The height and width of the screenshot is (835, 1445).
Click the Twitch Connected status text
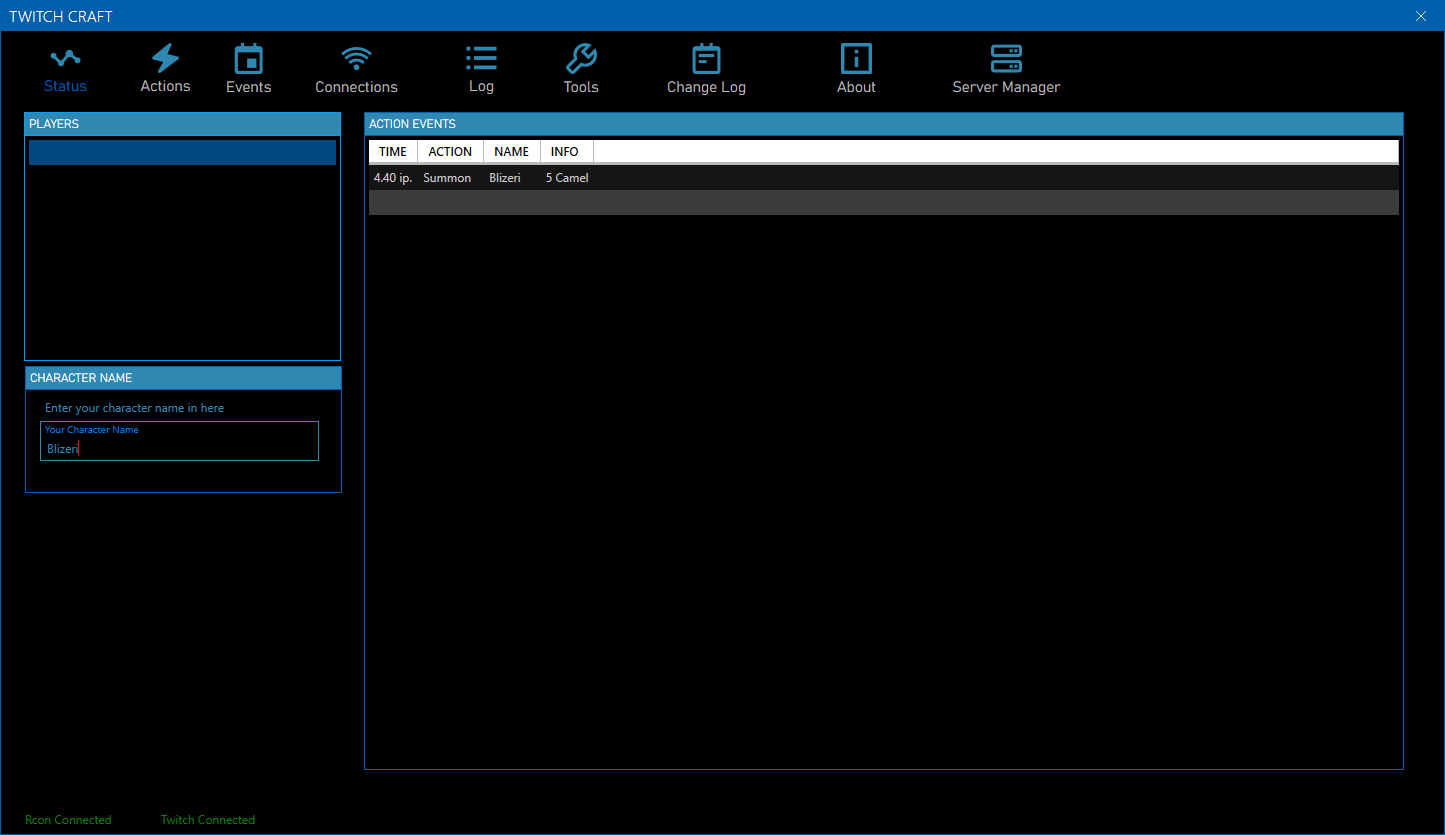click(x=208, y=820)
